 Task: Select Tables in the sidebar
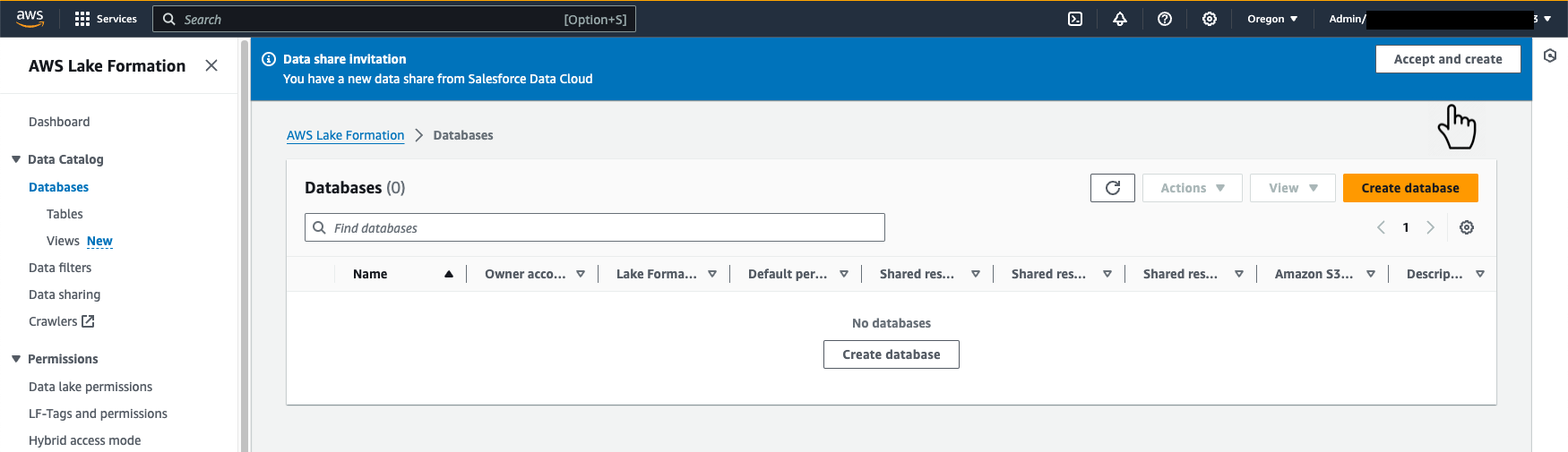pyautogui.click(x=65, y=214)
